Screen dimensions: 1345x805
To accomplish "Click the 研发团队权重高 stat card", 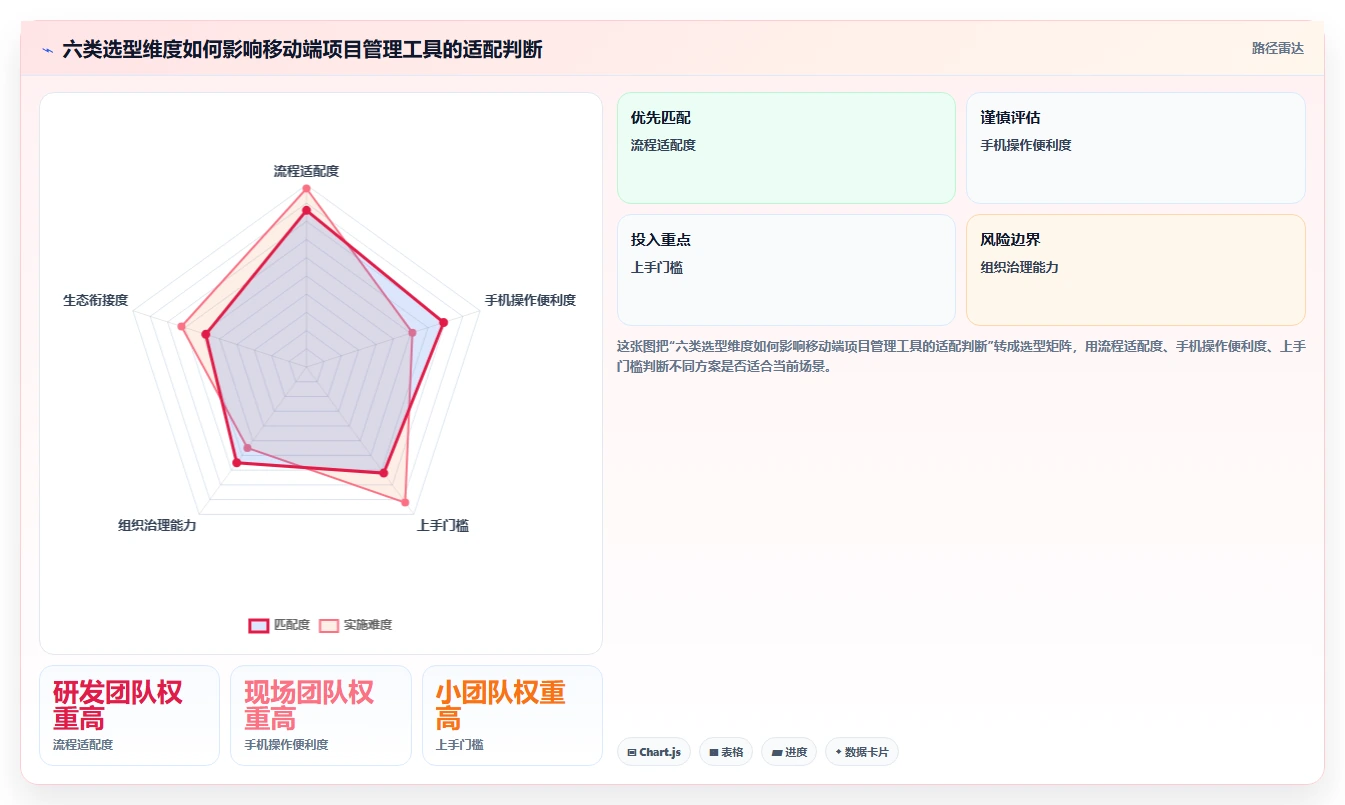I will (x=129, y=716).
